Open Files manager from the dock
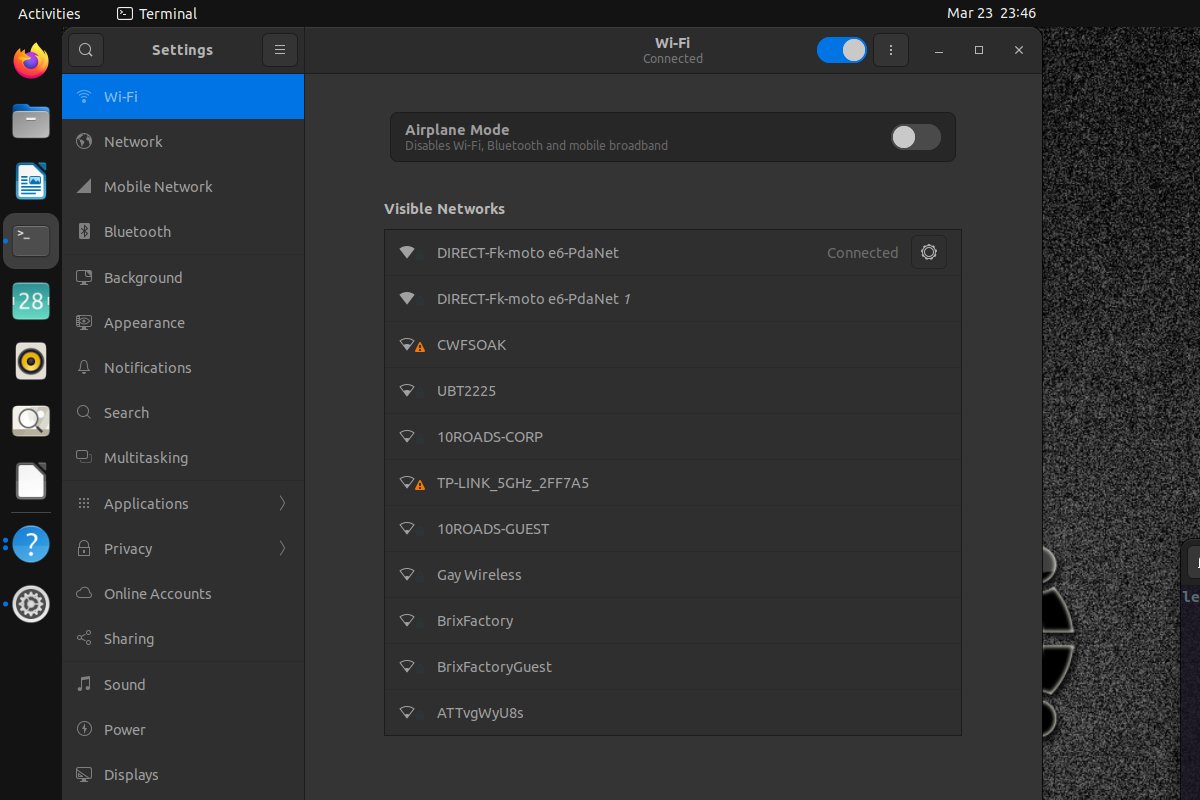The height and width of the screenshot is (800, 1200). [x=31, y=122]
